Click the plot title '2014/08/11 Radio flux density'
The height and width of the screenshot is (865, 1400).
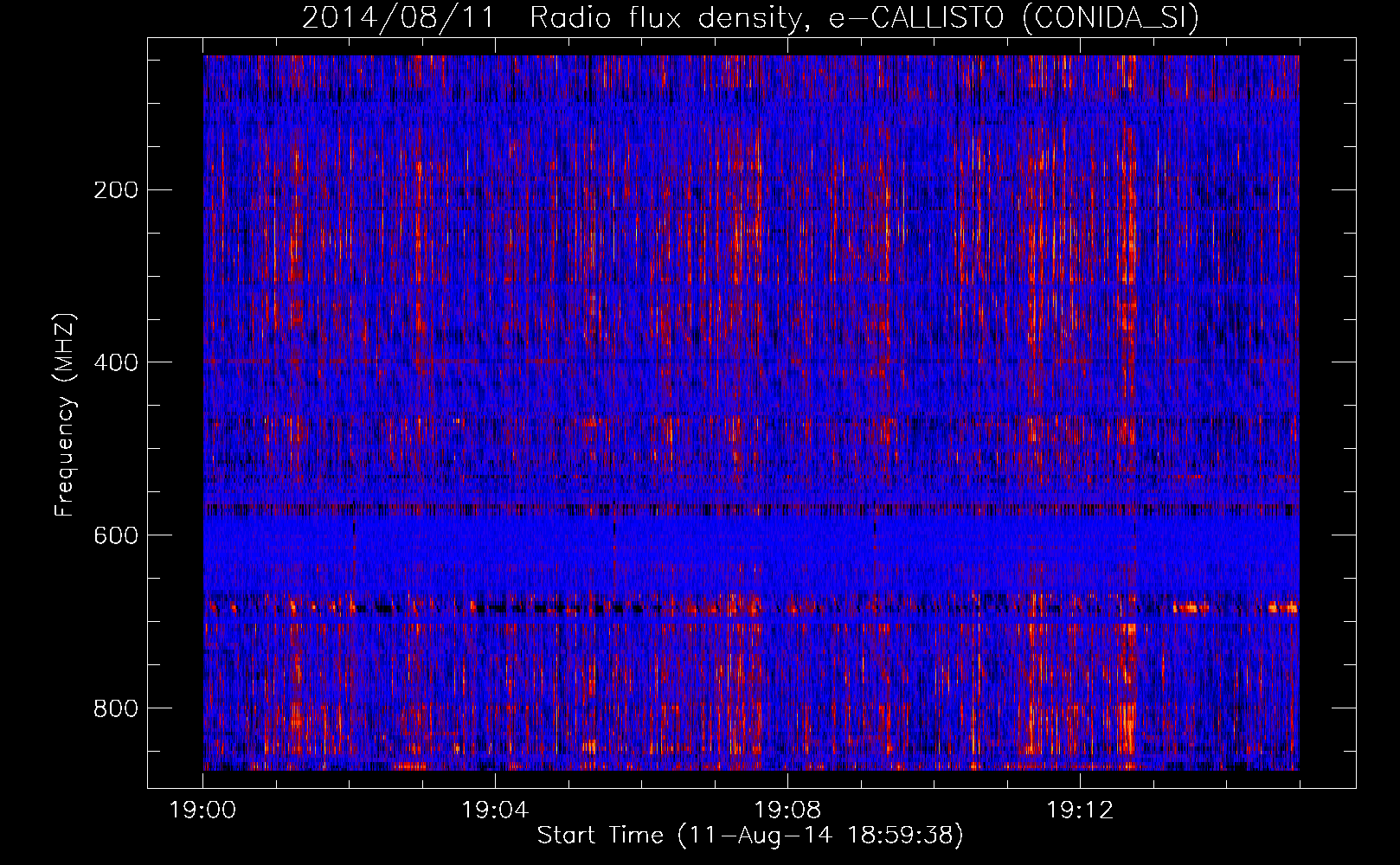[750, 17]
